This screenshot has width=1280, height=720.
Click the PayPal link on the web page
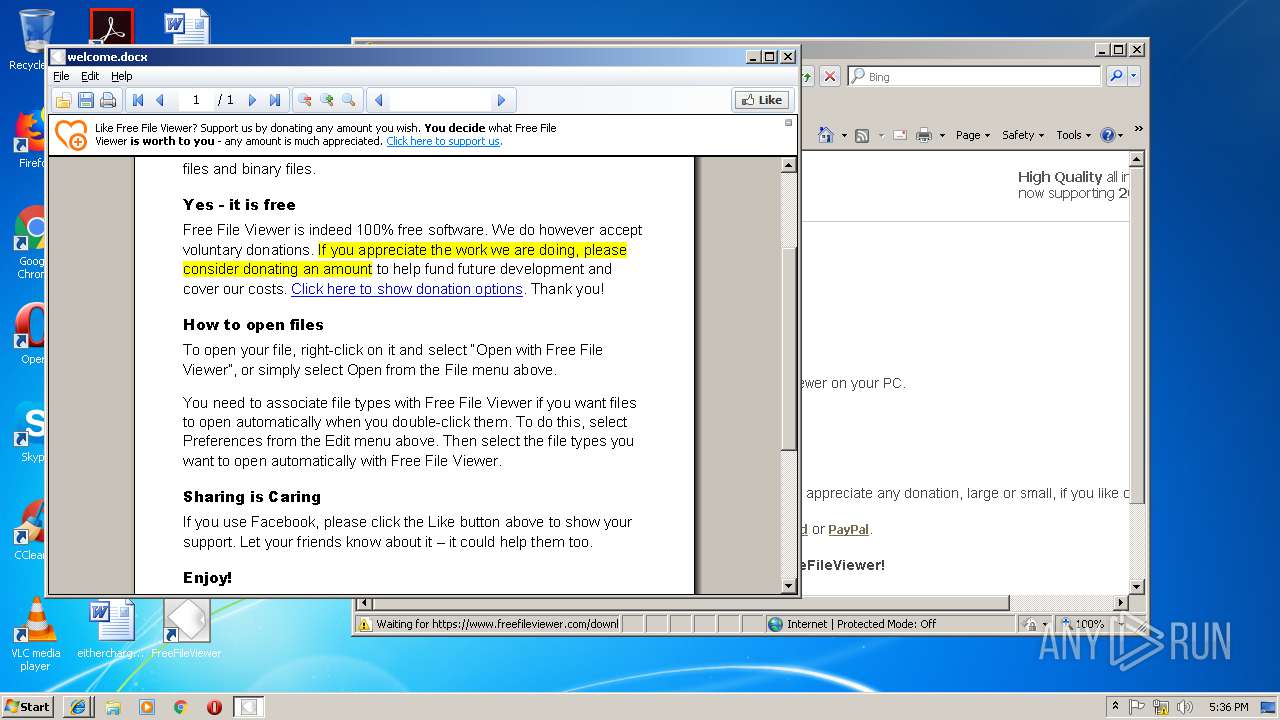pyautogui.click(x=849, y=530)
